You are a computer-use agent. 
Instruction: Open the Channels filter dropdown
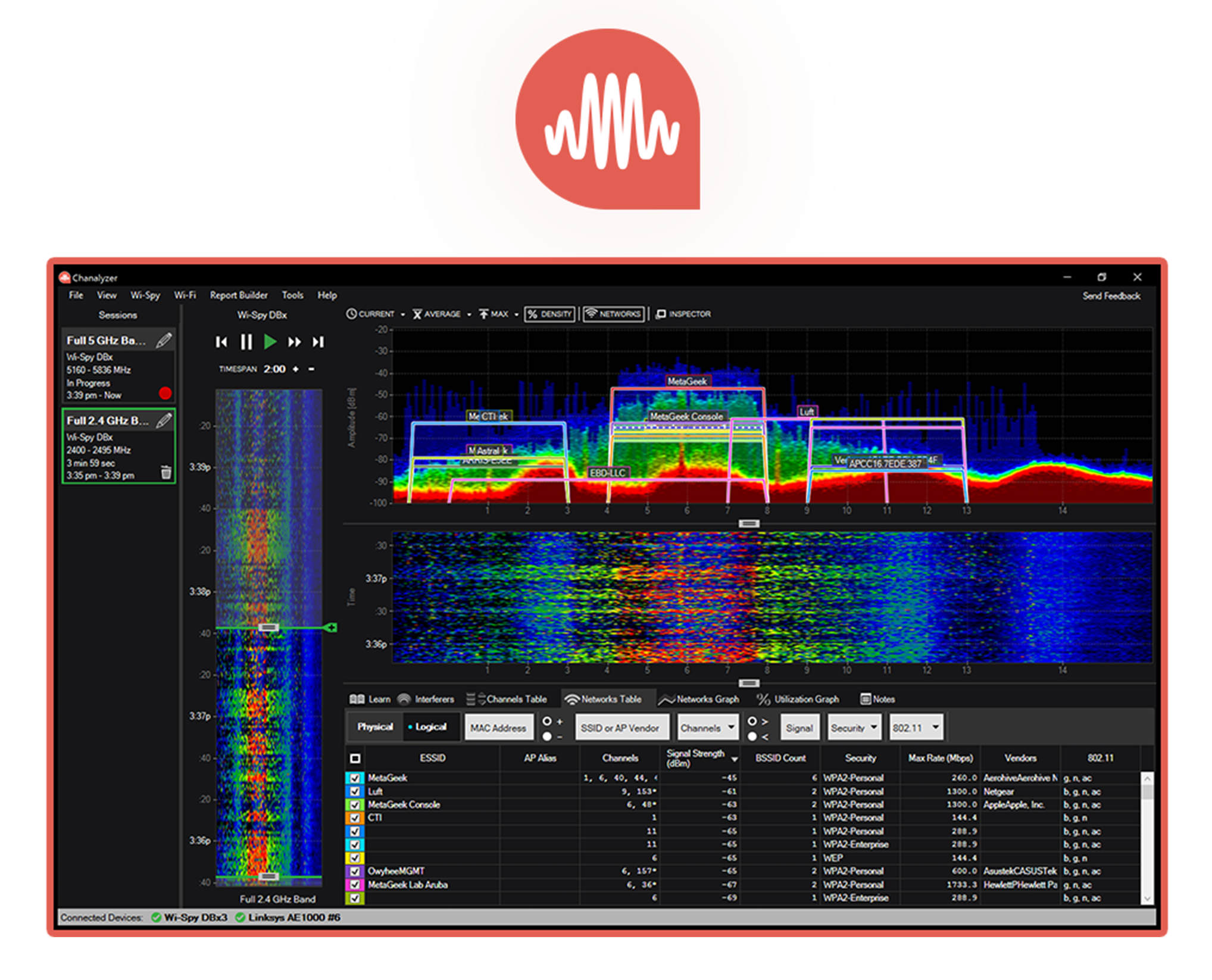click(708, 728)
